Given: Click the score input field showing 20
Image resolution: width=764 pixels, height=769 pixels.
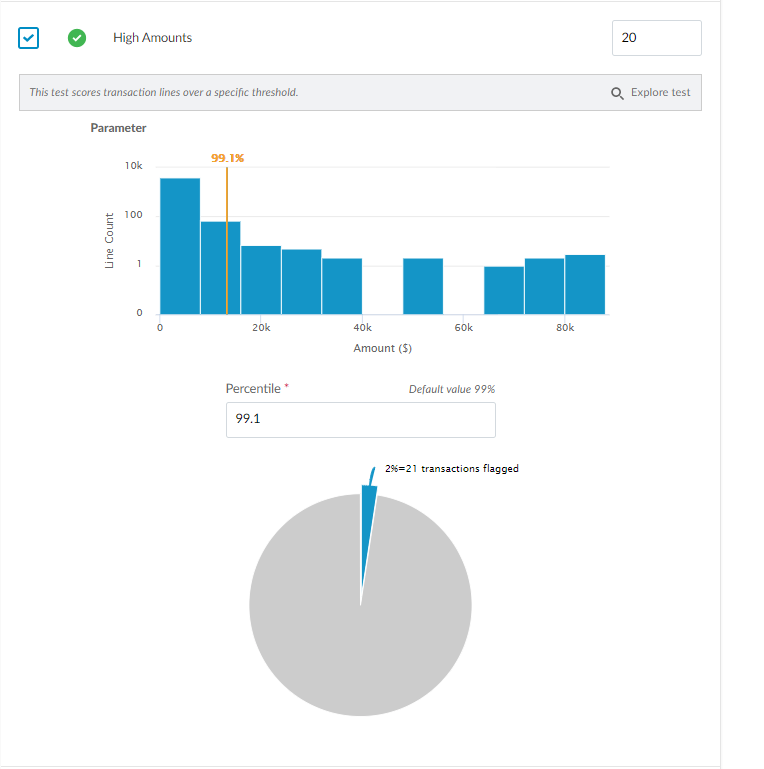Looking at the screenshot, I should coord(656,38).
